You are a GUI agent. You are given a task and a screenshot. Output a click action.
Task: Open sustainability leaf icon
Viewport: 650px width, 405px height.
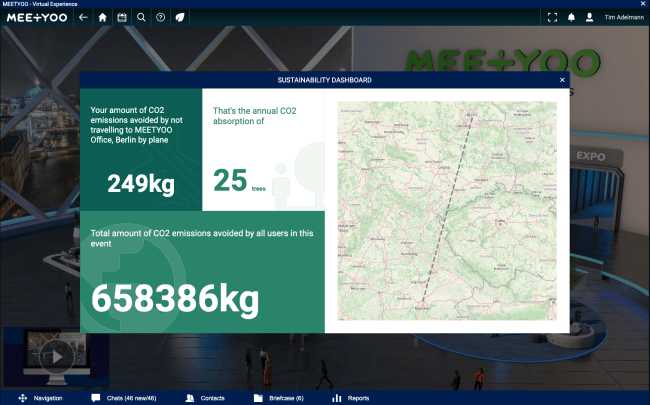click(x=180, y=17)
